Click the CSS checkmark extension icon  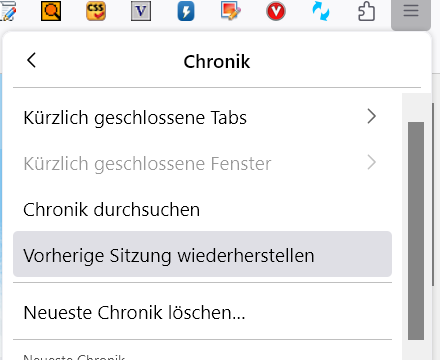pyautogui.click(x=96, y=11)
